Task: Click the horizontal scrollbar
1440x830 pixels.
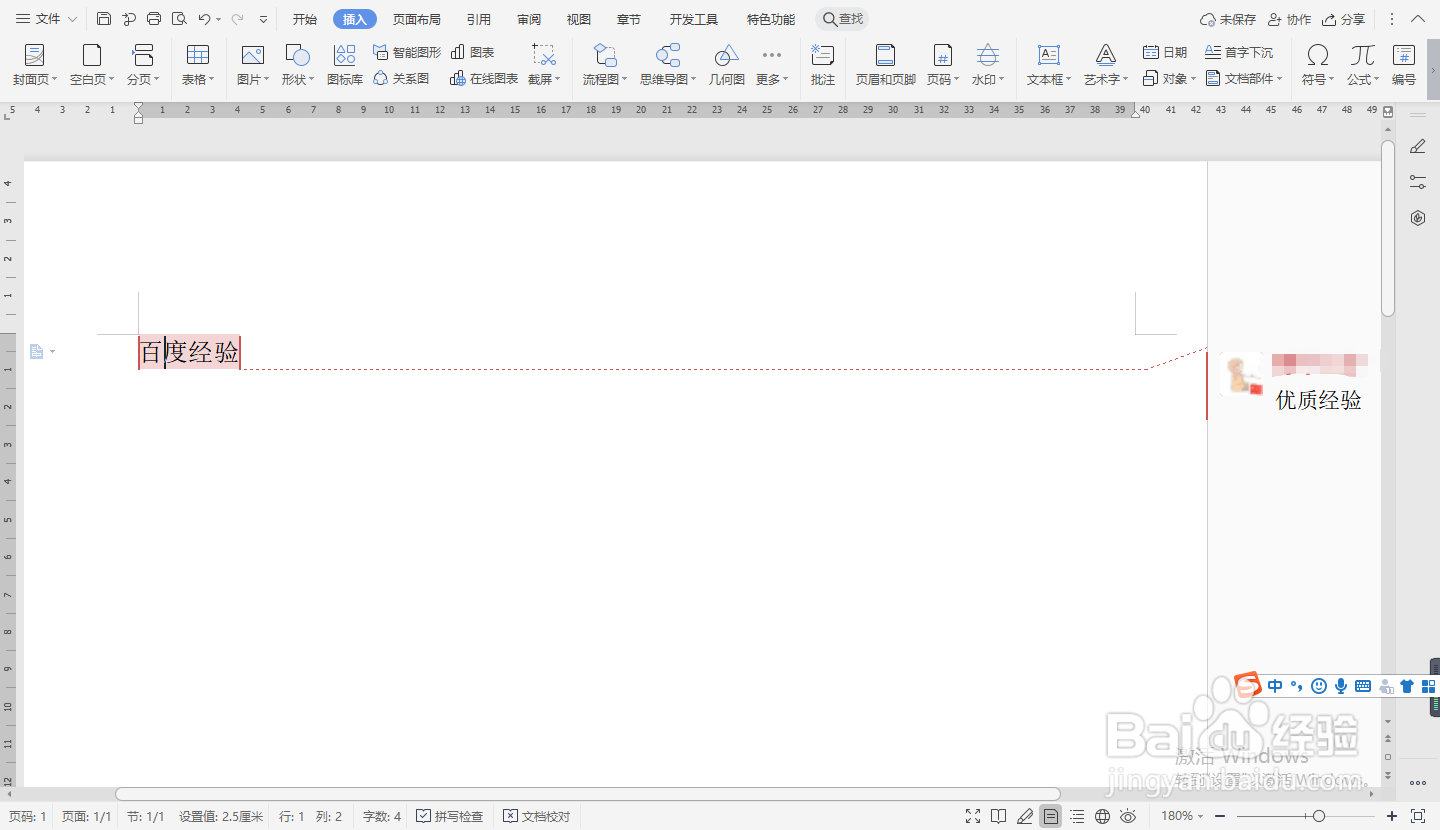Action: pyautogui.click(x=588, y=794)
